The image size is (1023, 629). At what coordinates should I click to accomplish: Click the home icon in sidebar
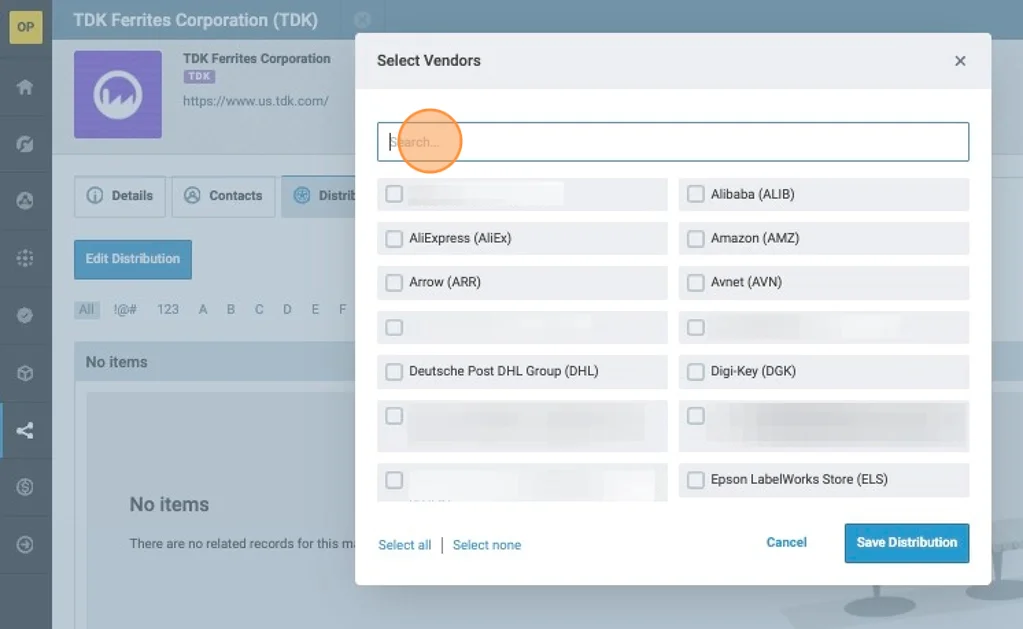point(25,87)
